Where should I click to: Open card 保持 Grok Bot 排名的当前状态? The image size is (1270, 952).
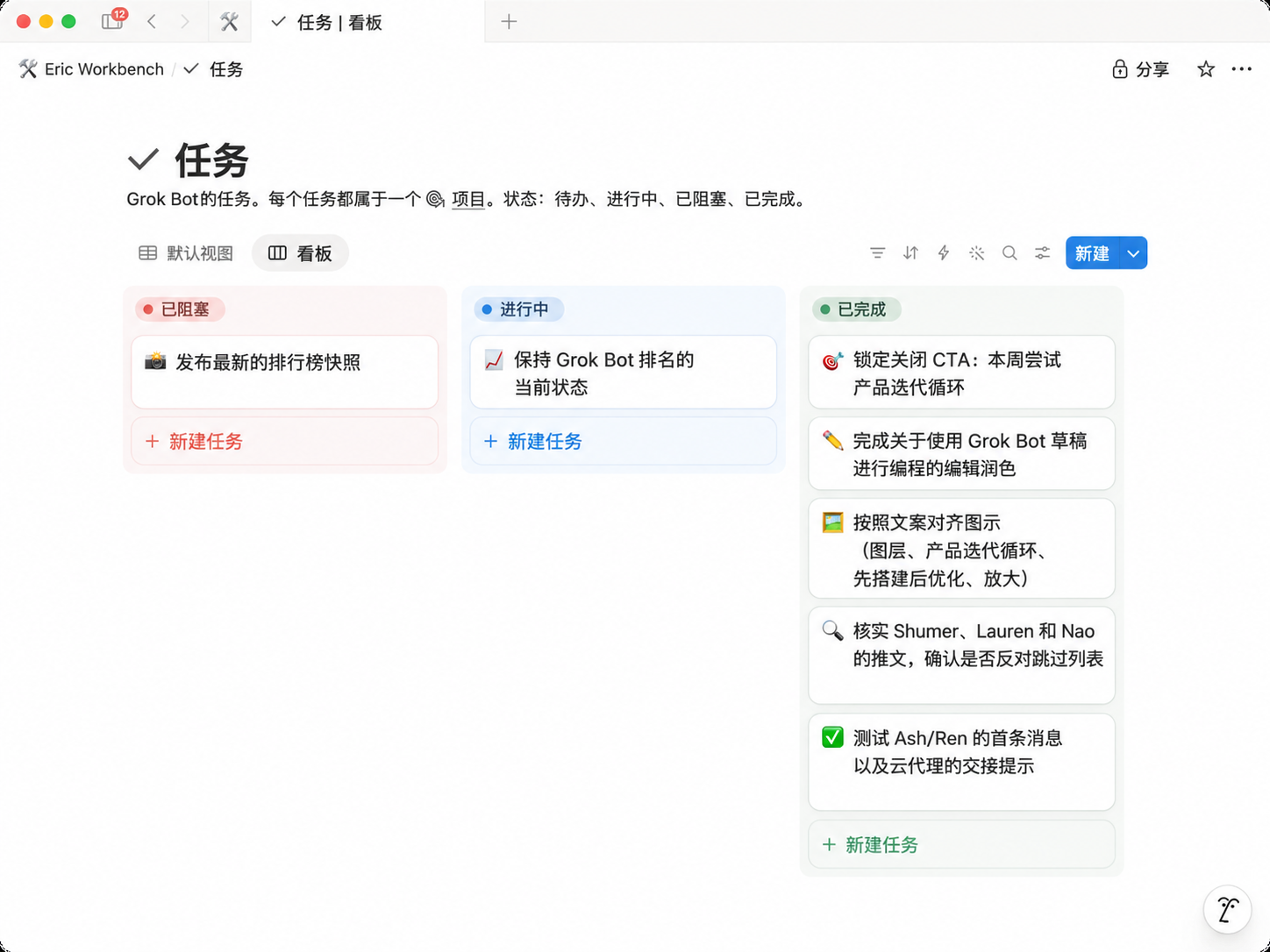coord(623,372)
